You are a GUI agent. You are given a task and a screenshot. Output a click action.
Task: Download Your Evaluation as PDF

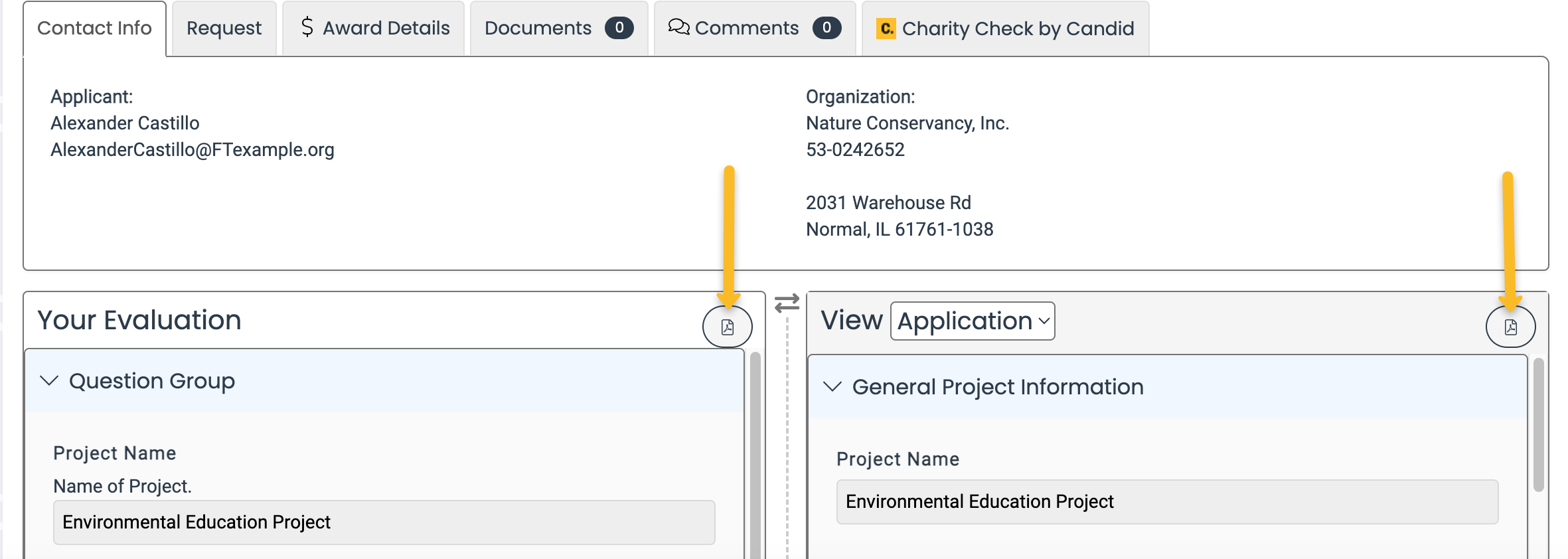pyautogui.click(x=727, y=327)
